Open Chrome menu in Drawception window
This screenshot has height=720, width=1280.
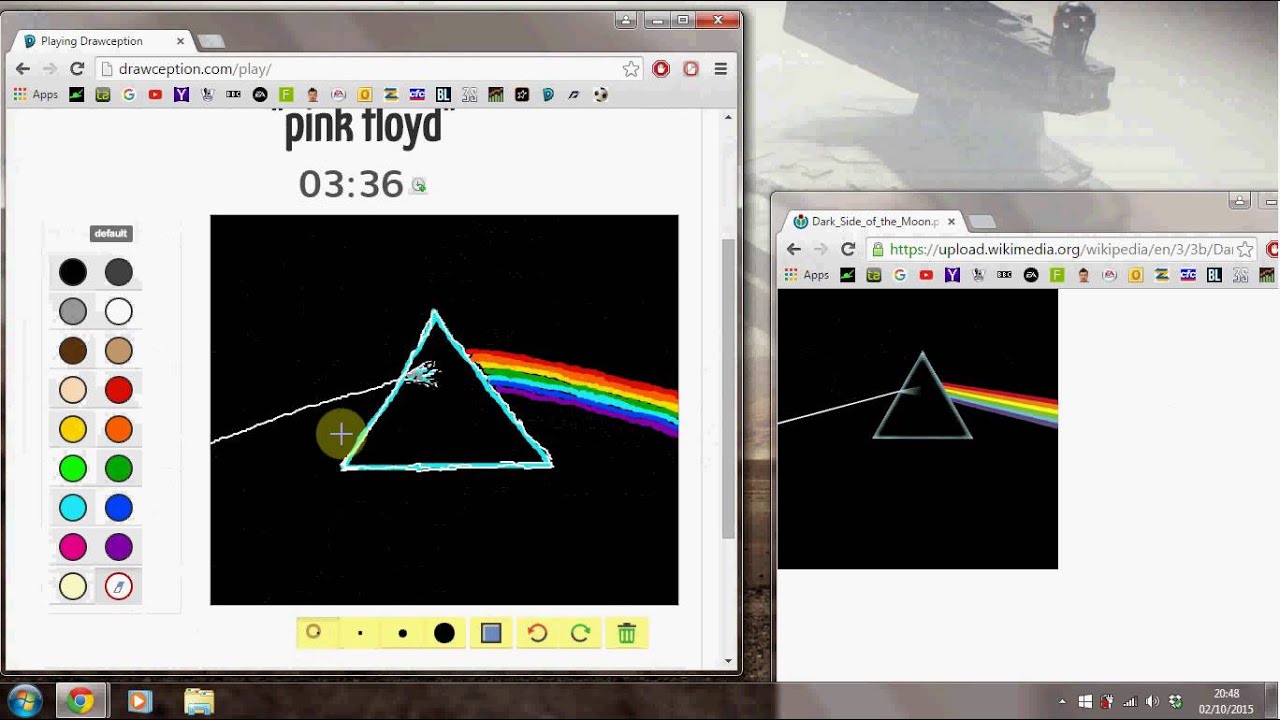click(720, 69)
